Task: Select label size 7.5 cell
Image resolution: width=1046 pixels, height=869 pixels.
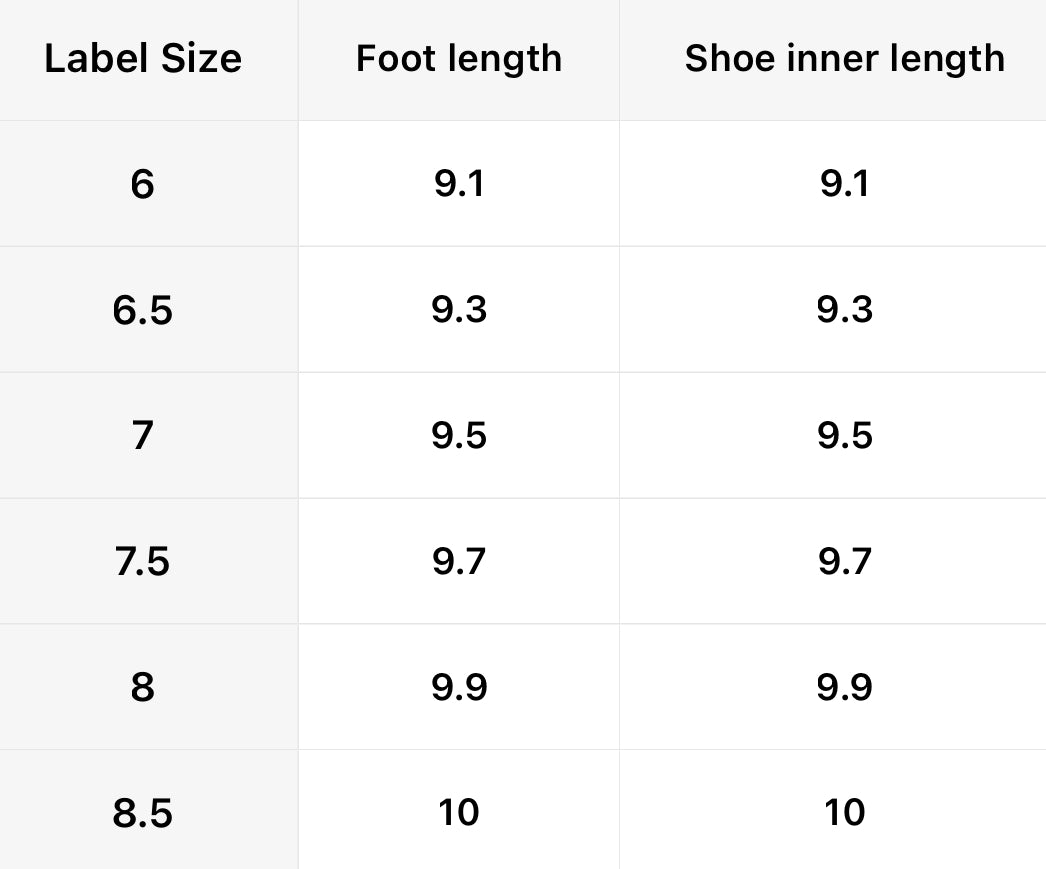Action: click(x=143, y=562)
